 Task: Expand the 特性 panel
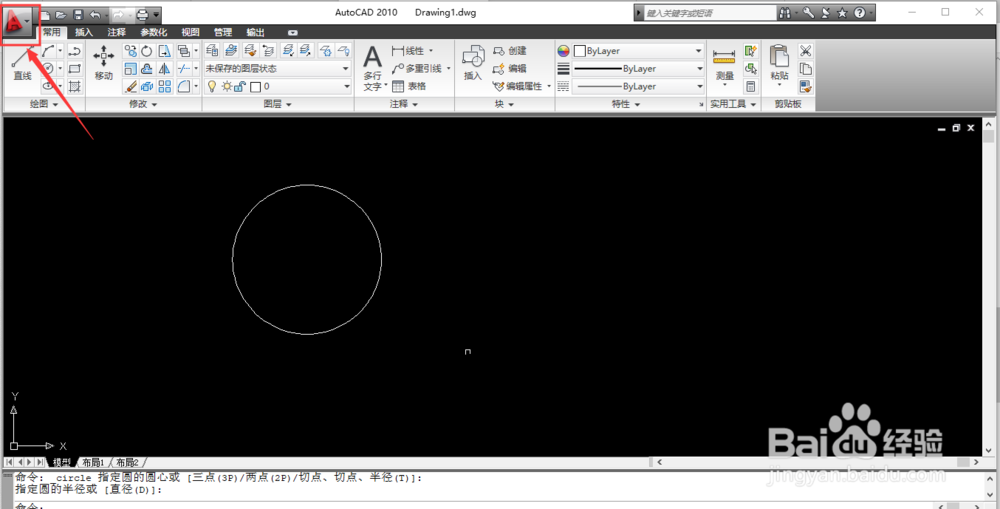[625, 104]
